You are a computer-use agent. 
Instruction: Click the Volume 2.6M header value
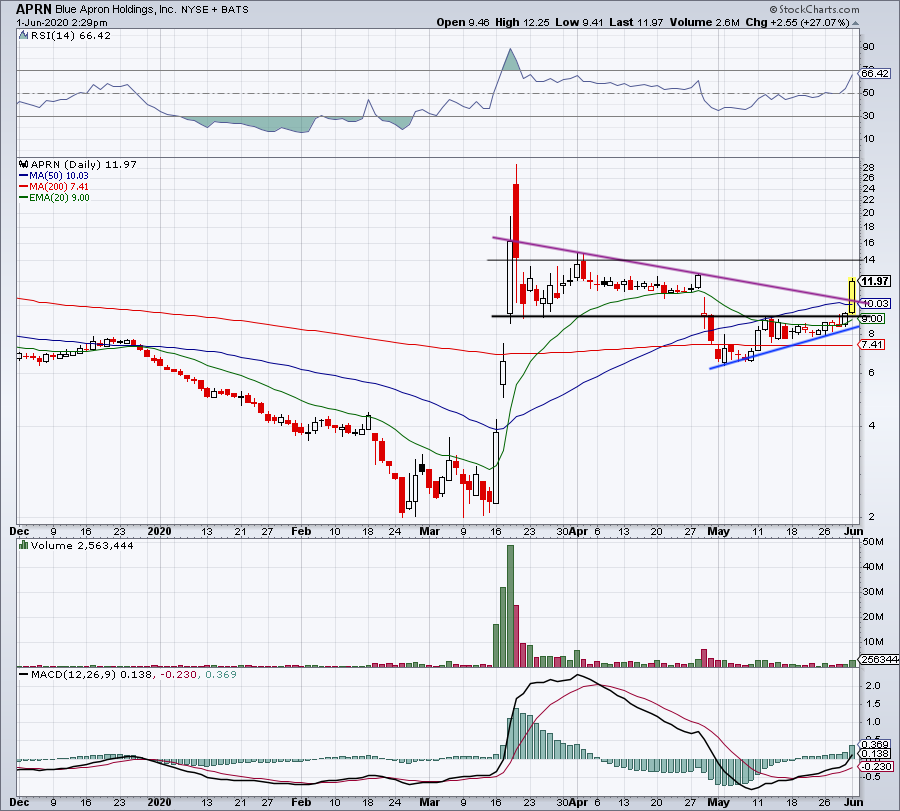(x=704, y=22)
